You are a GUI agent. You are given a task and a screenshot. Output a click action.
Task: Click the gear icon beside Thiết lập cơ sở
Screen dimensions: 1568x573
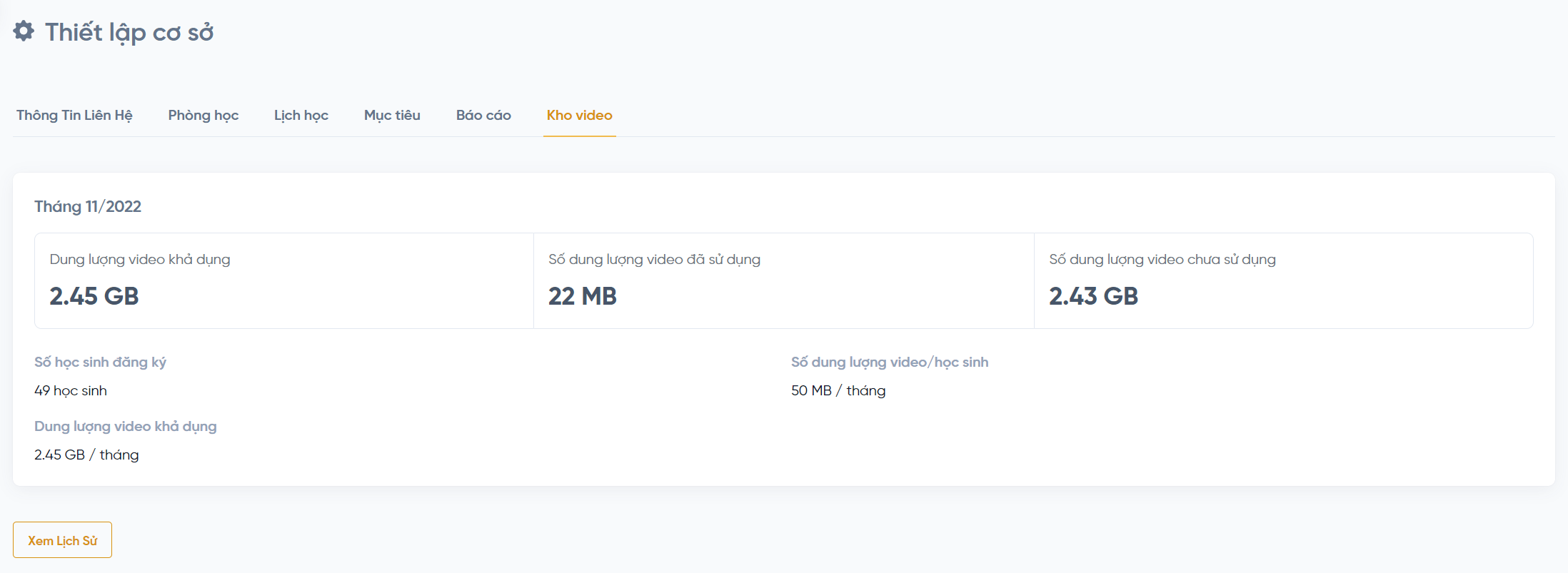click(24, 31)
